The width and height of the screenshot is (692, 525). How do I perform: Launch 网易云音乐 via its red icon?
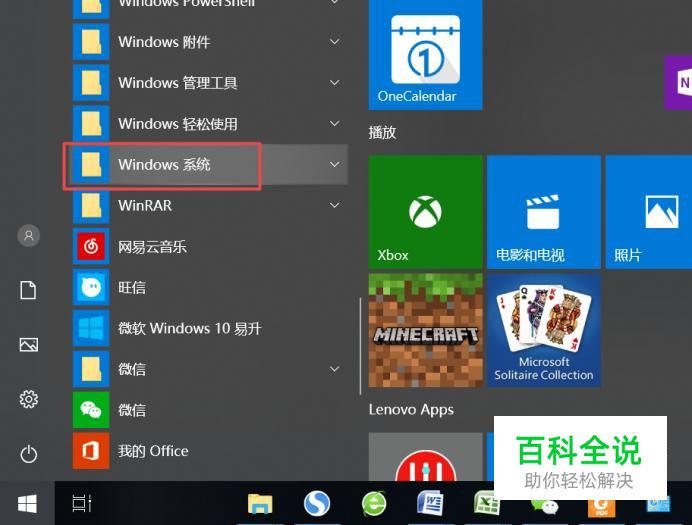pyautogui.click(x=91, y=246)
